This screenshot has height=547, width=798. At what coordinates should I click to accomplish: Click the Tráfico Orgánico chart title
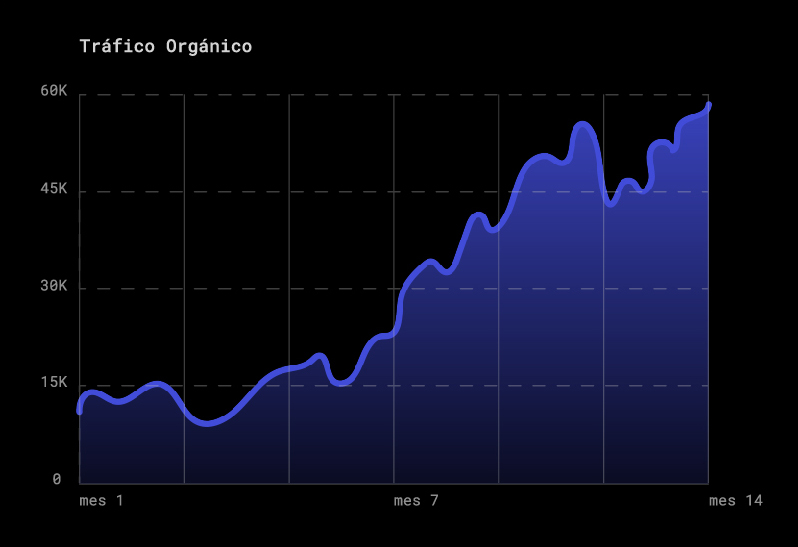[x=165, y=46]
